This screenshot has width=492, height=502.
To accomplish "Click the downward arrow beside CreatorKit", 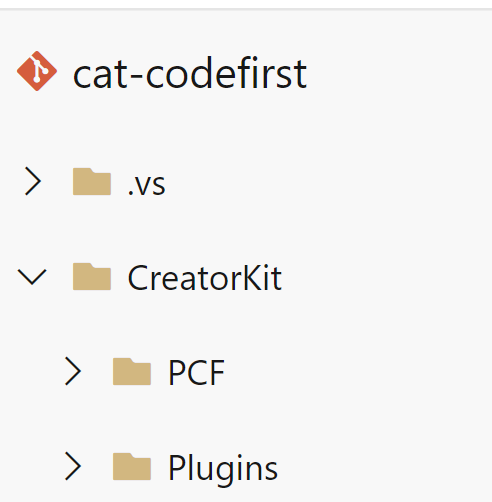I will (32, 277).
